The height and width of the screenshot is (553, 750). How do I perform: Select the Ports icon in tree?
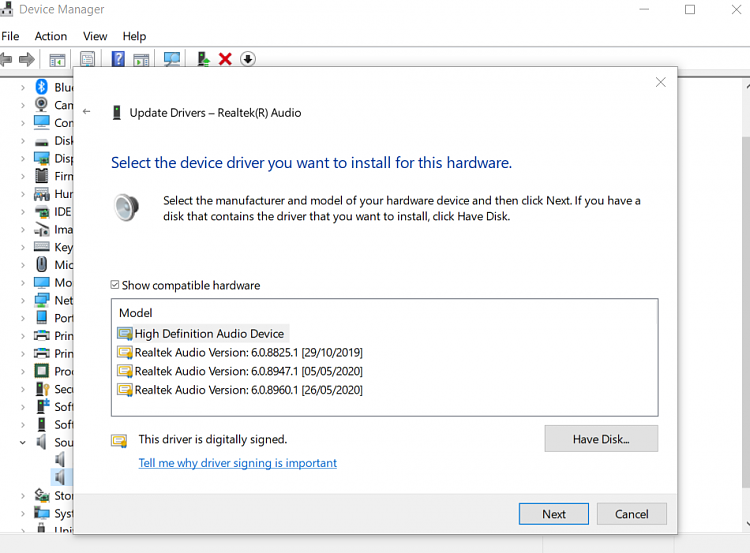click(42, 317)
